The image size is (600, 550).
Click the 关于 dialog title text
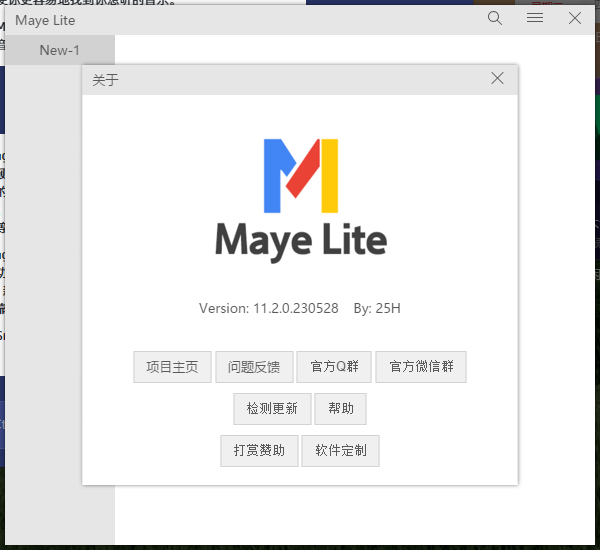pos(105,80)
